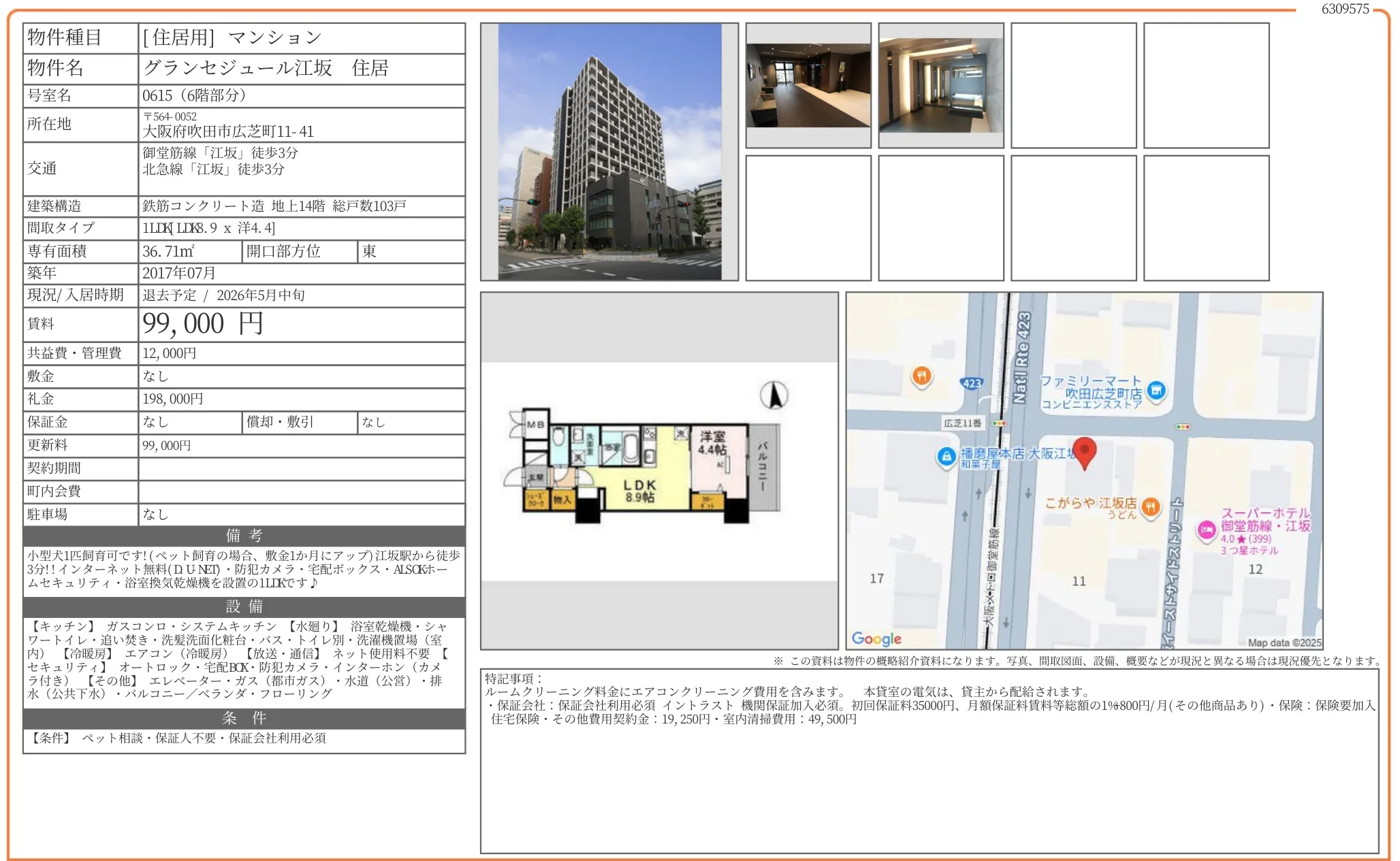
Task: Click the FamilyMart convenience store map icon
Action: (1156, 391)
